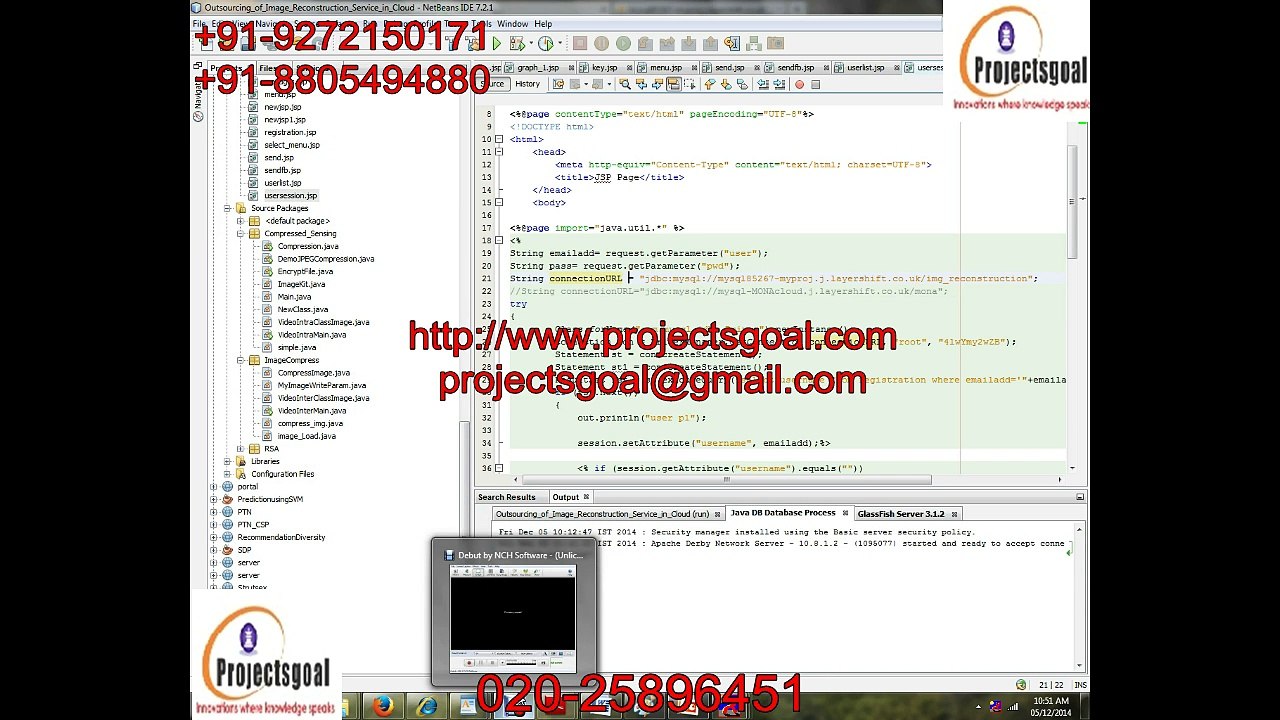Collapse the Source Packages node
Viewport: 1280px width, 720px height.
pos(227,208)
